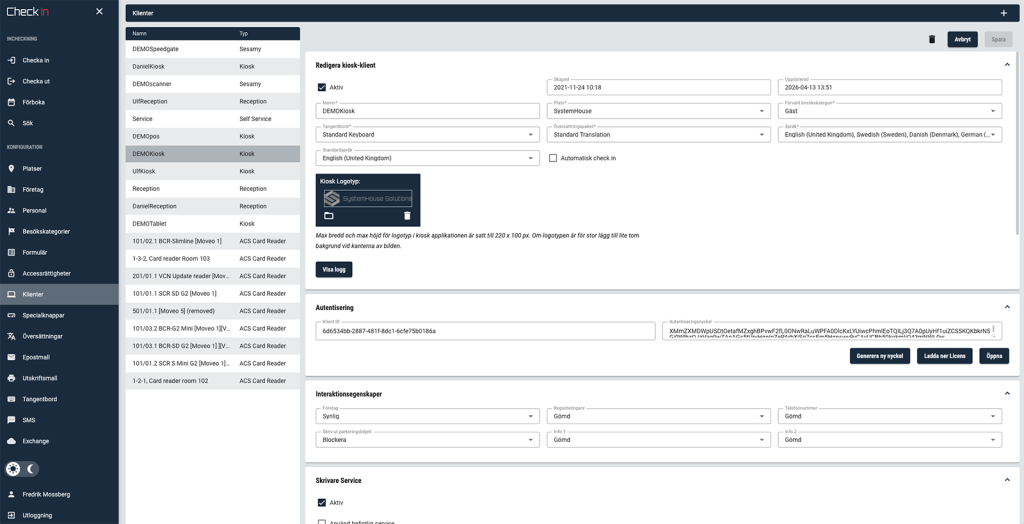Open the Företag visibility dropdown
Image resolution: width=1024 pixels, height=524 pixels.
pyautogui.click(x=427, y=416)
